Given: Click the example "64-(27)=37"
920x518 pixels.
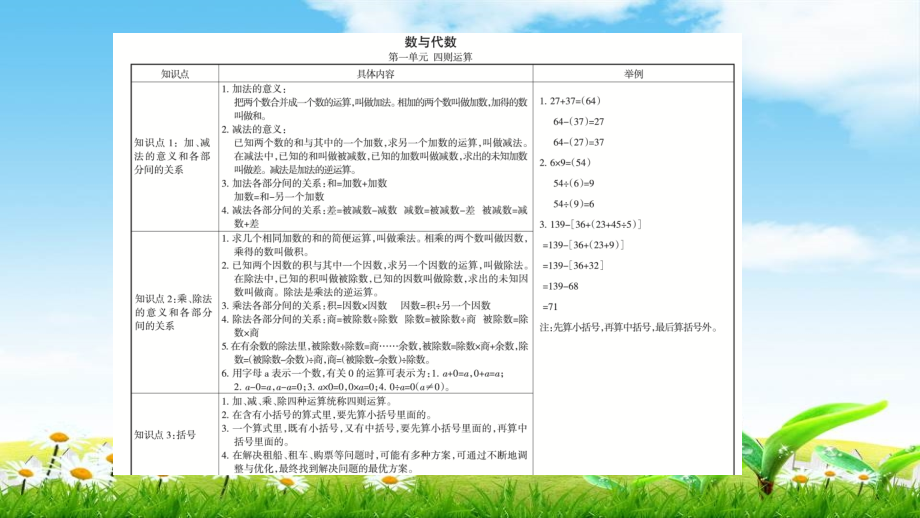Looking at the screenshot, I should tap(579, 142).
